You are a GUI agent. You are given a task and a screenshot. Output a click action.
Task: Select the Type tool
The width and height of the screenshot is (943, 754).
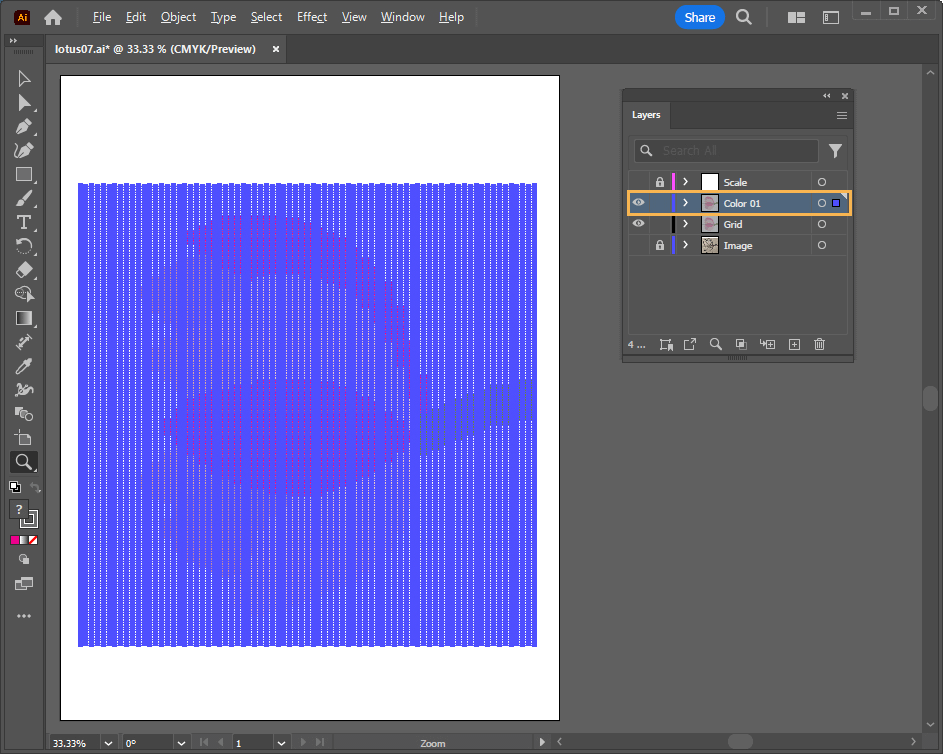(x=24, y=222)
